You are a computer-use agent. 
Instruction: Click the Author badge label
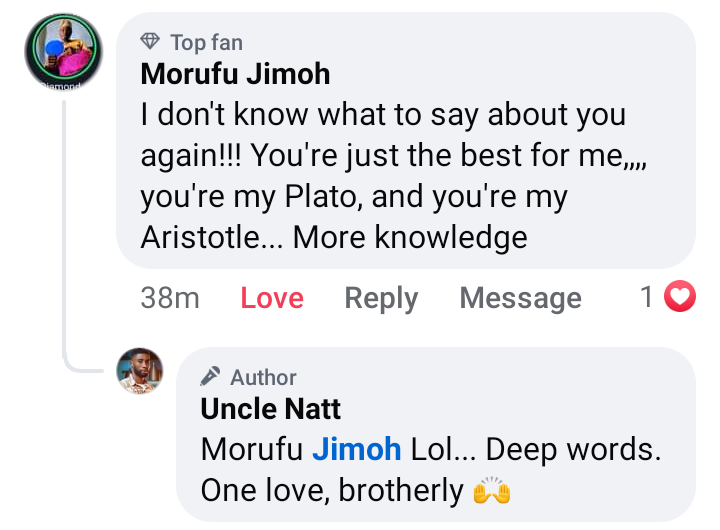pyautogui.click(x=263, y=377)
